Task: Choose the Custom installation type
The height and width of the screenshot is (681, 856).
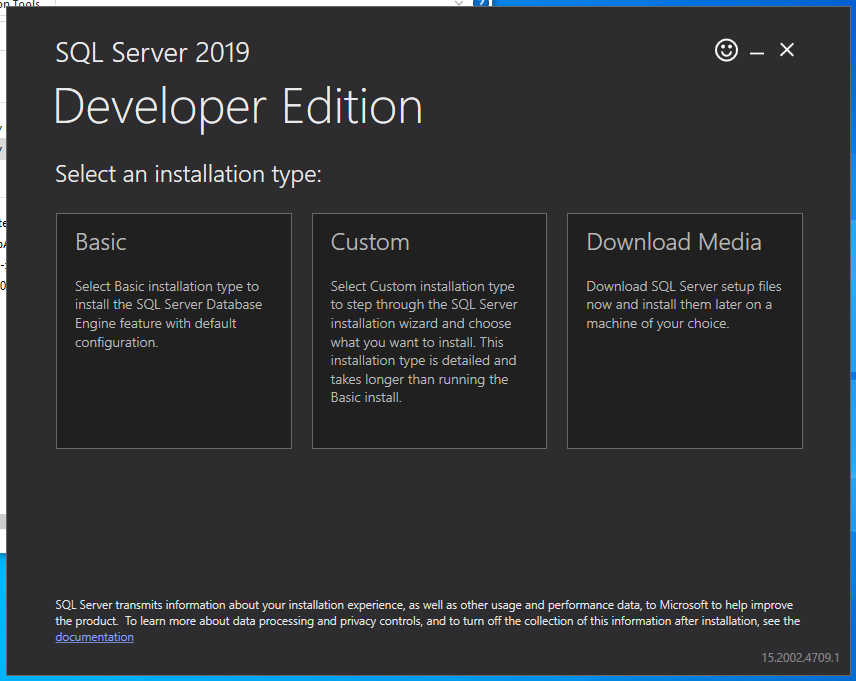Action: coord(429,331)
